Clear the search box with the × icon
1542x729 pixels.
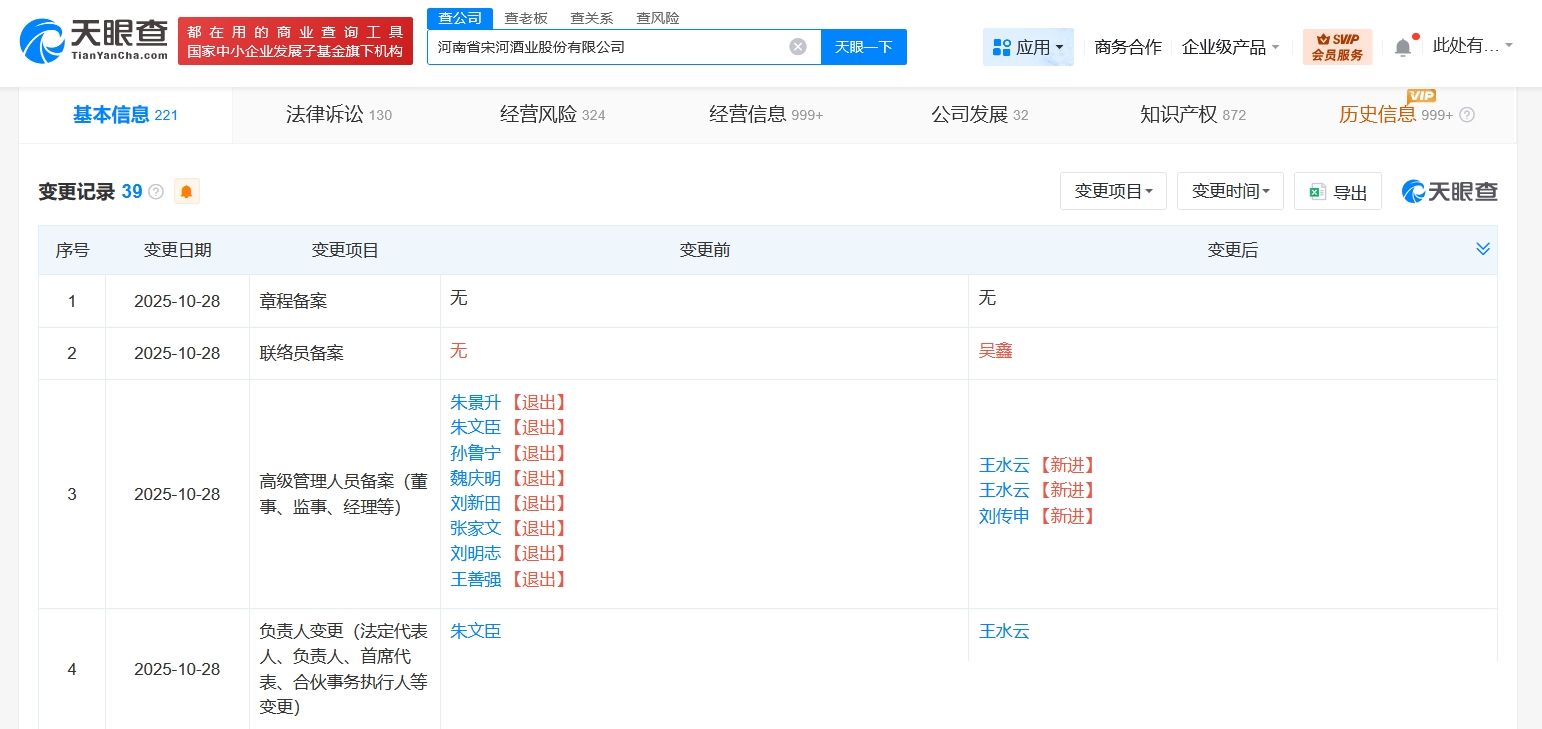point(798,46)
